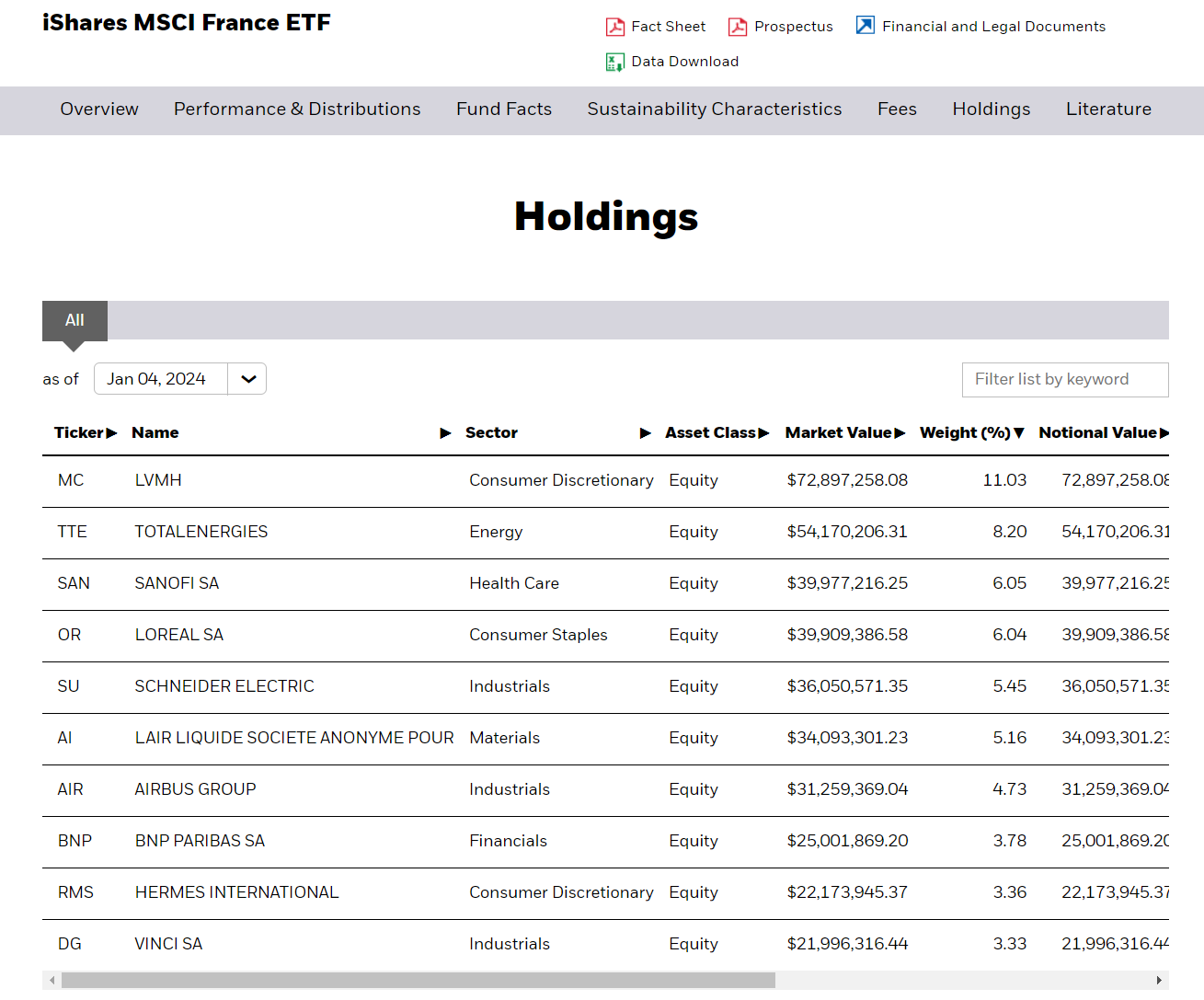Sort by Market Value arrow

pyautogui.click(x=900, y=433)
